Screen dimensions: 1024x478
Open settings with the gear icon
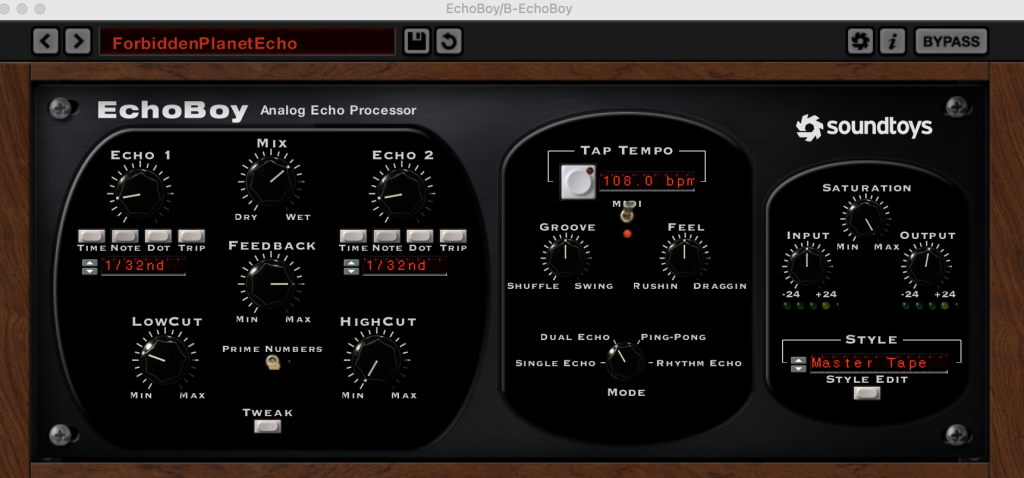pos(859,41)
